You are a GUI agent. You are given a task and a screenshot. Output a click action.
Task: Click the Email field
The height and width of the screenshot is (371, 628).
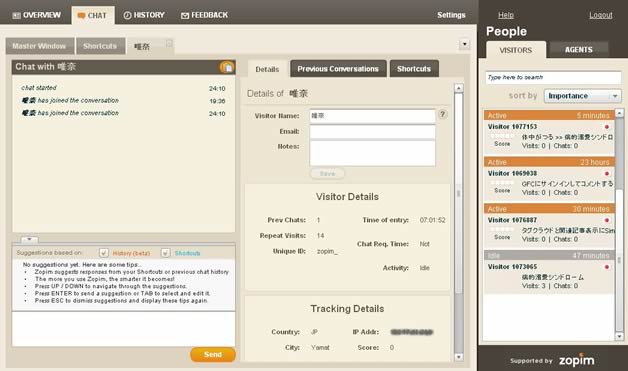pos(372,131)
